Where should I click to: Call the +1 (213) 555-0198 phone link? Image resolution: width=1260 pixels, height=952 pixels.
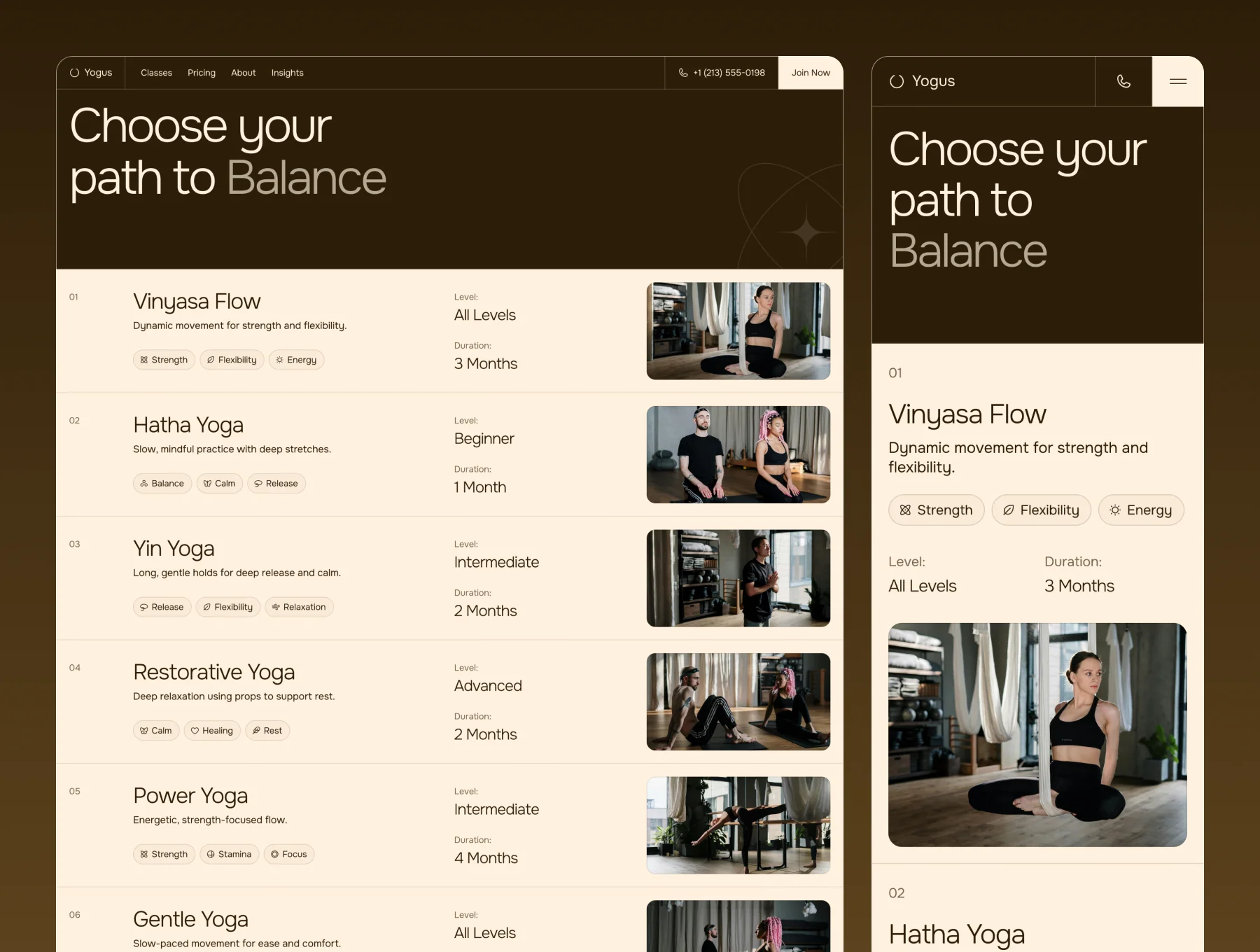(722, 73)
